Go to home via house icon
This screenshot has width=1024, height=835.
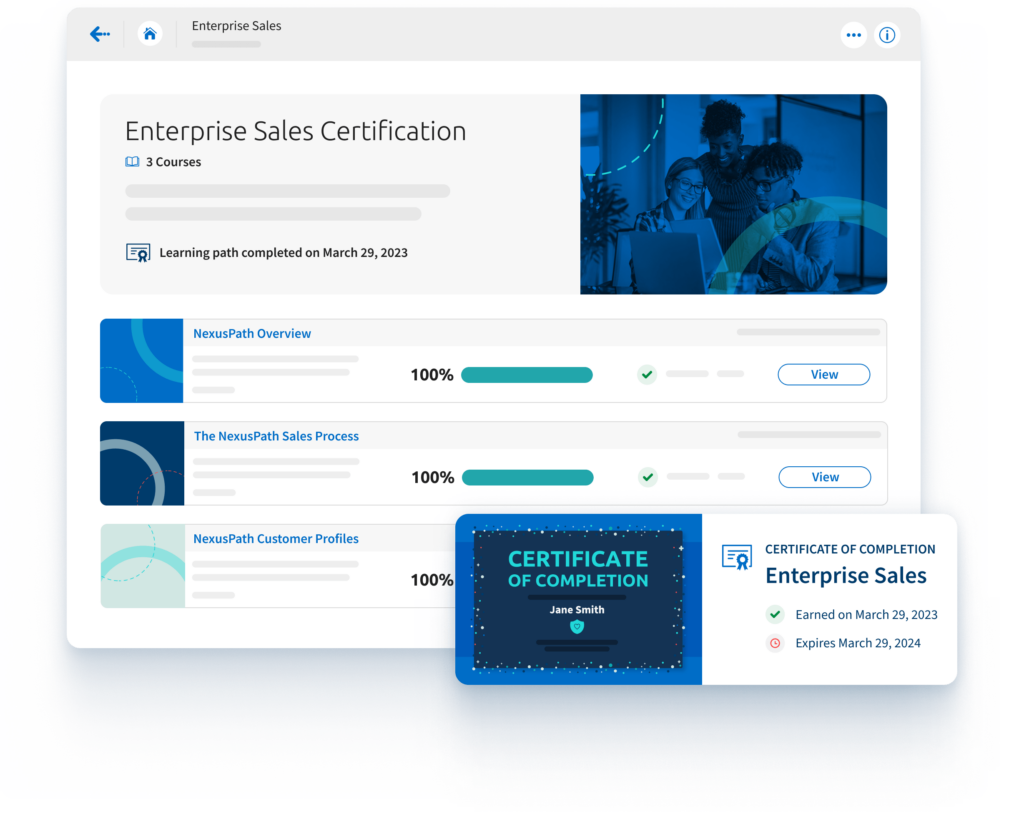[150, 33]
